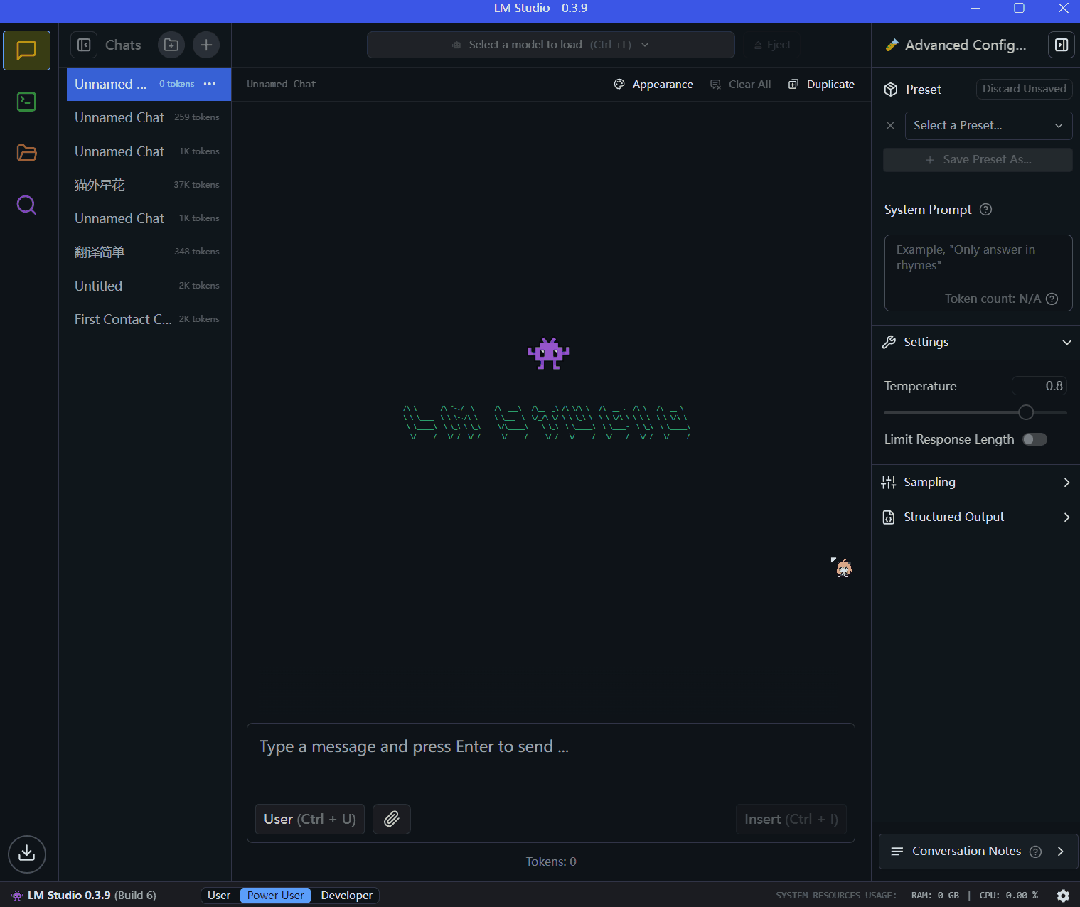
Task: Toggle Limit Response Length switch
Action: coord(1034,439)
